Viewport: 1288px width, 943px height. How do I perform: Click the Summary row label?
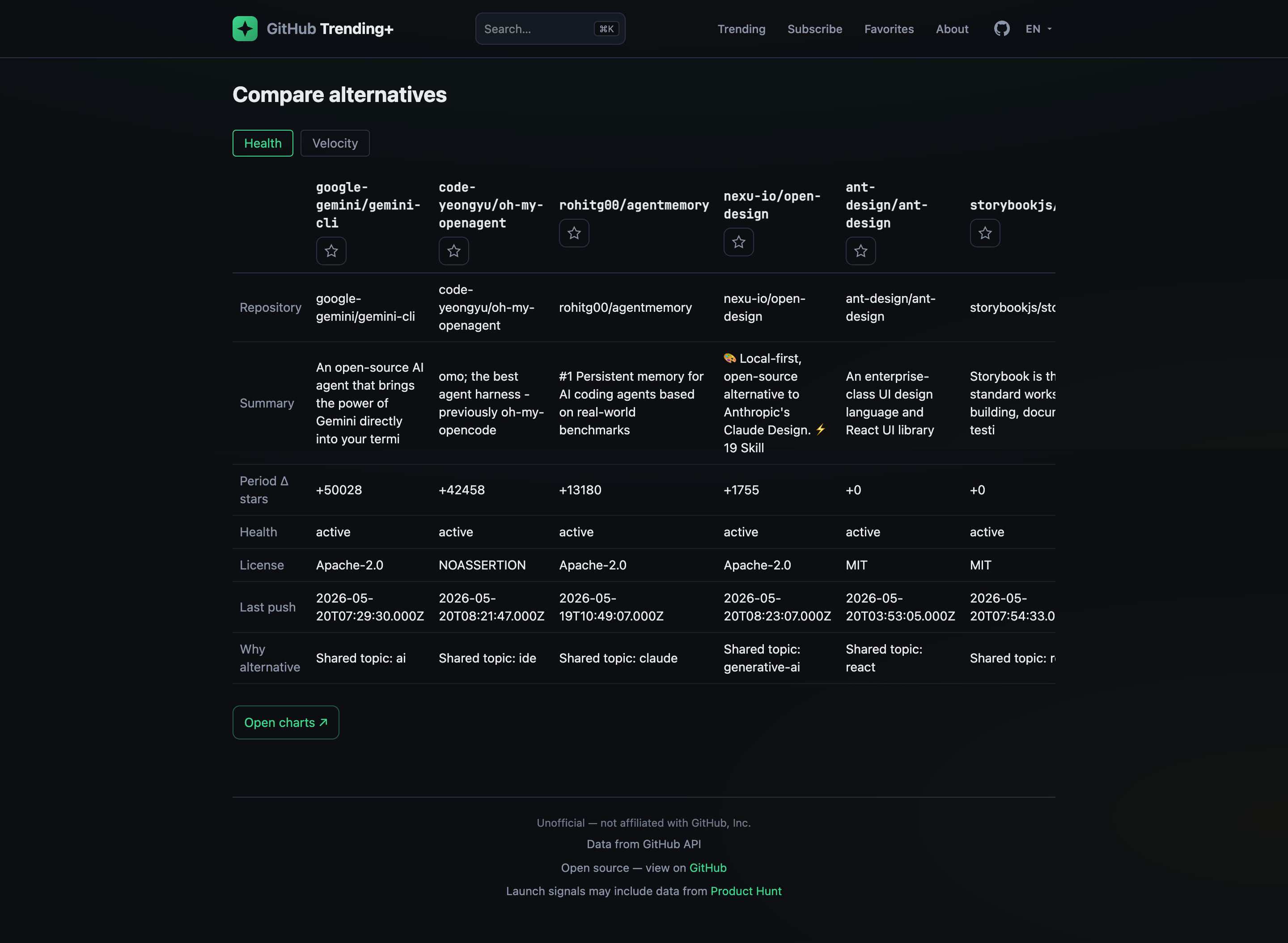[267, 403]
